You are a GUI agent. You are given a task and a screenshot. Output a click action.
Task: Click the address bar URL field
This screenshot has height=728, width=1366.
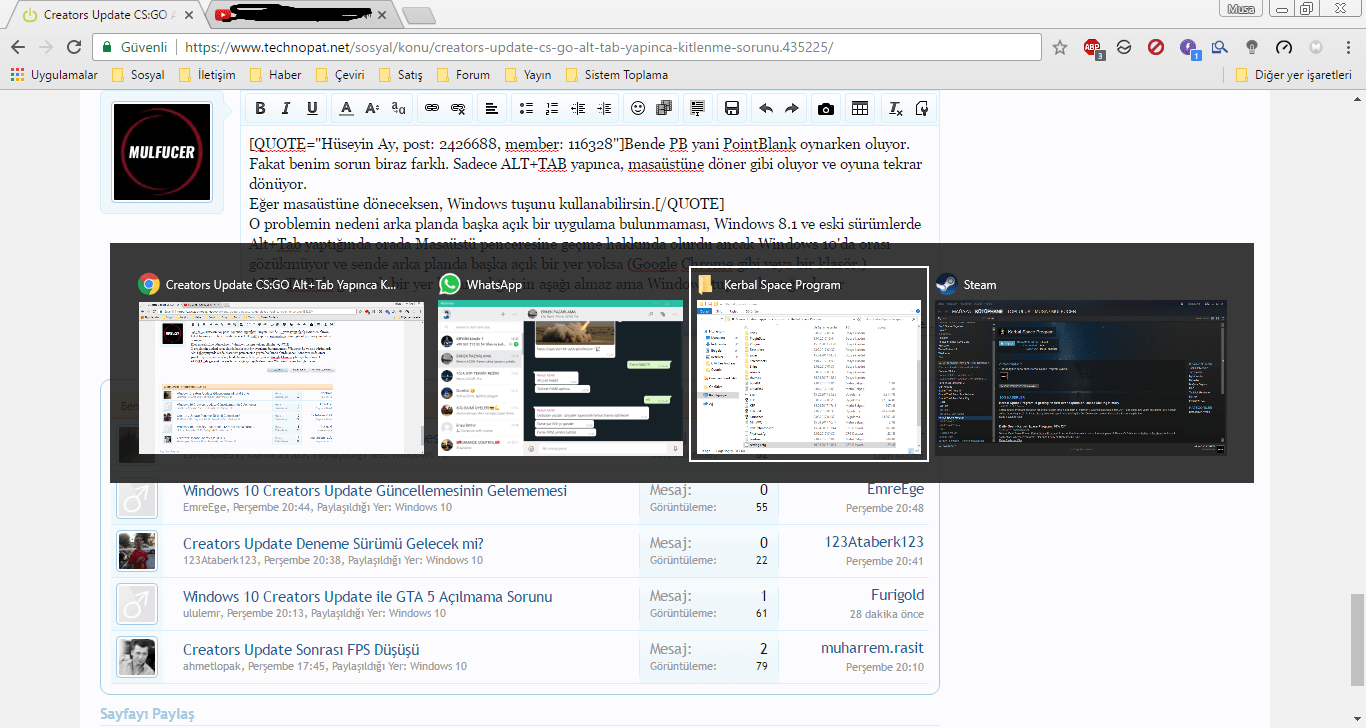(x=566, y=47)
